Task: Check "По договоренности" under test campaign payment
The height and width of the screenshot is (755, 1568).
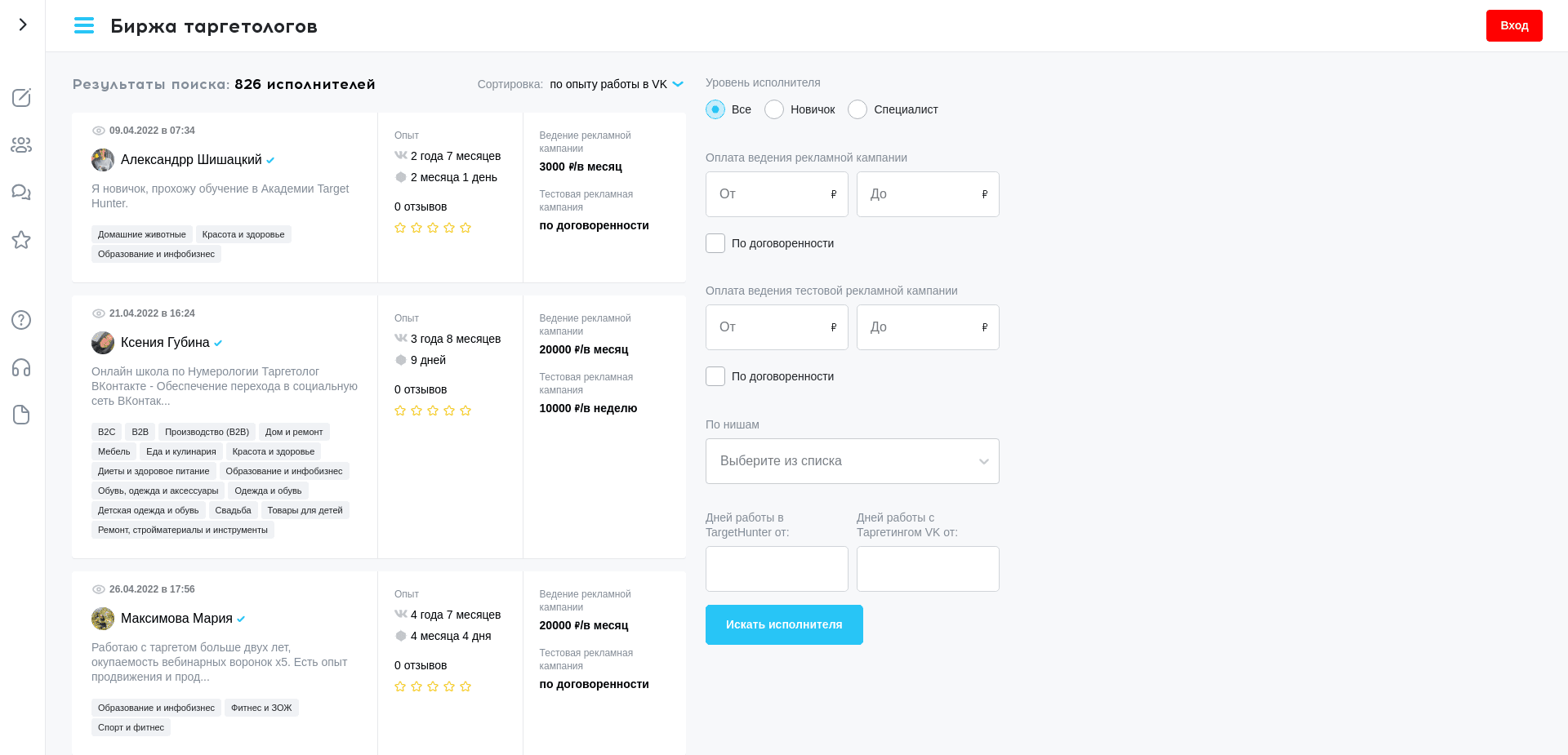Action: (715, 376)
